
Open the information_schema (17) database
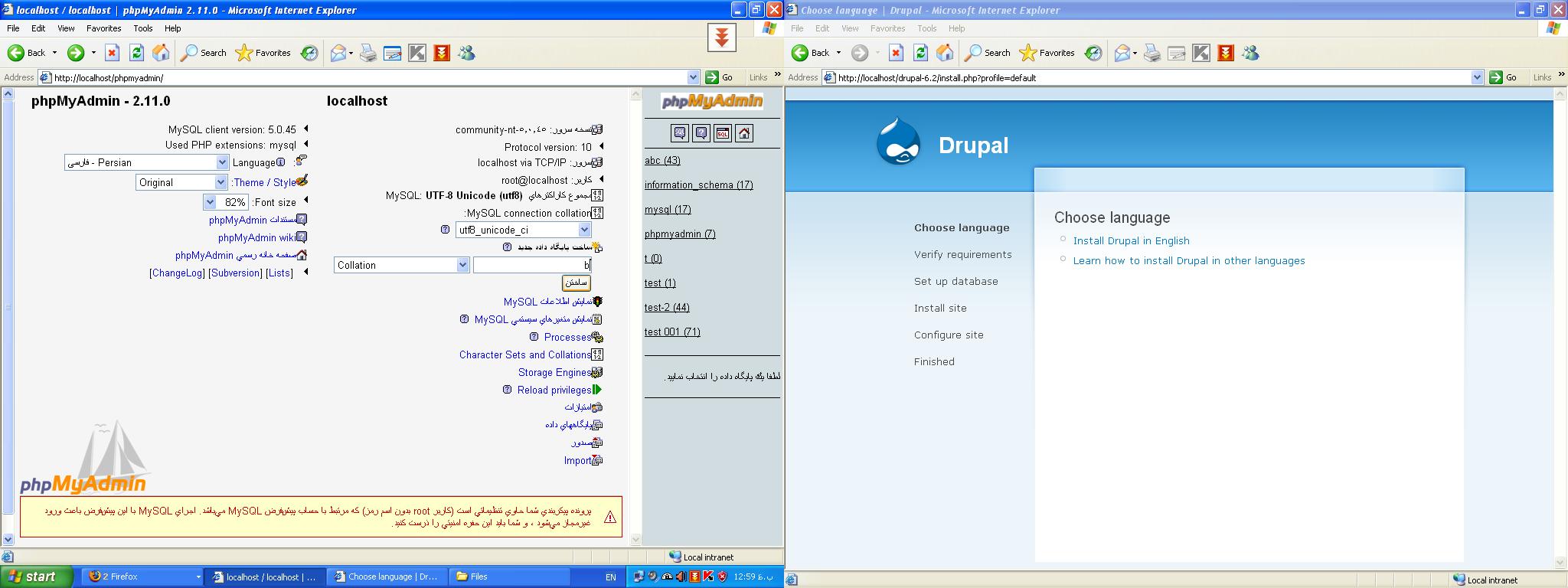tap(698, 185)
